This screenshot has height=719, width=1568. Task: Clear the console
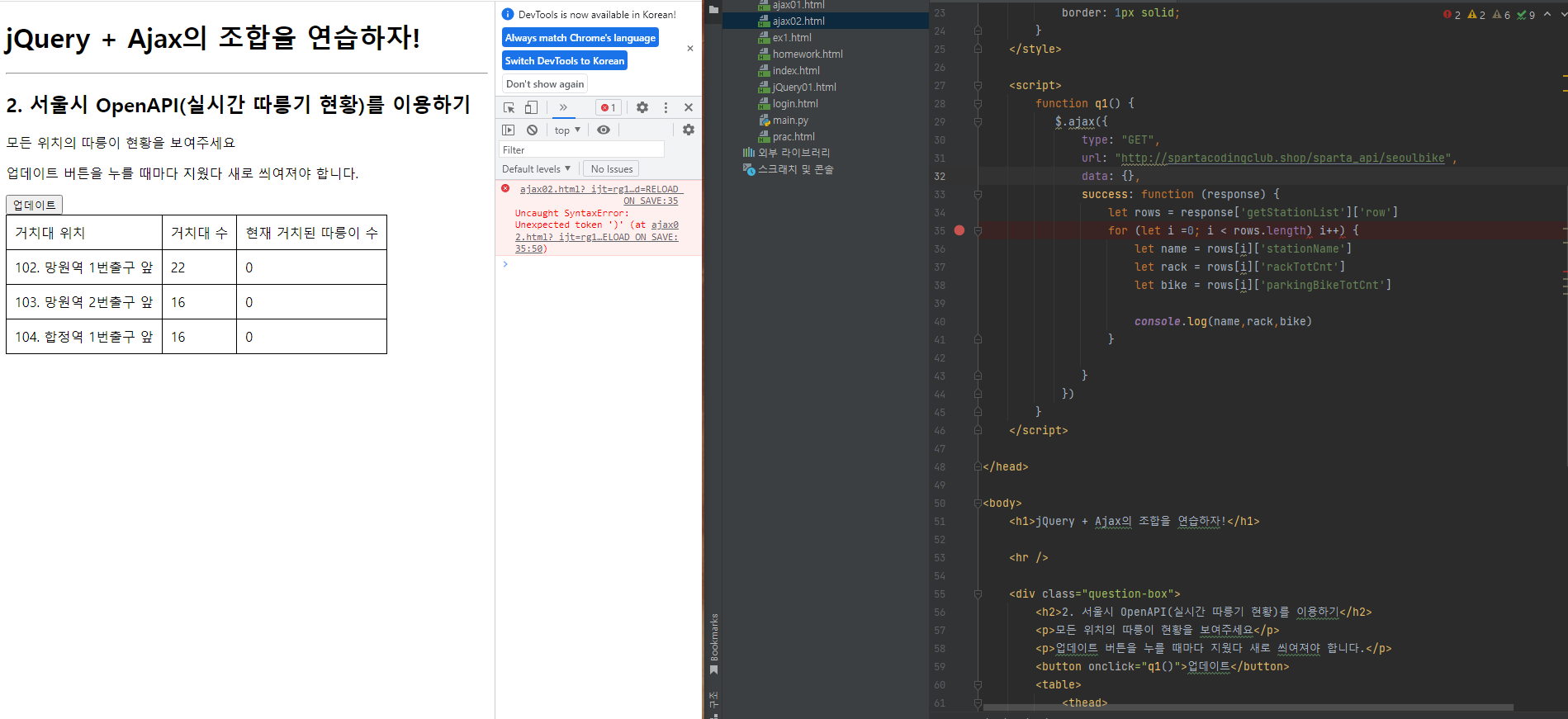click(x=533, y=130)
